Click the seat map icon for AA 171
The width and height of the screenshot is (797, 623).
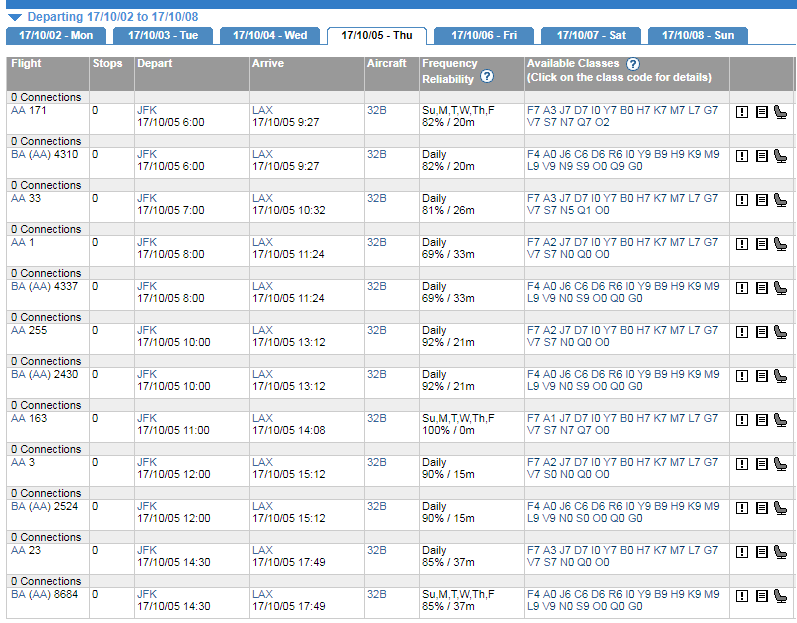781,112
